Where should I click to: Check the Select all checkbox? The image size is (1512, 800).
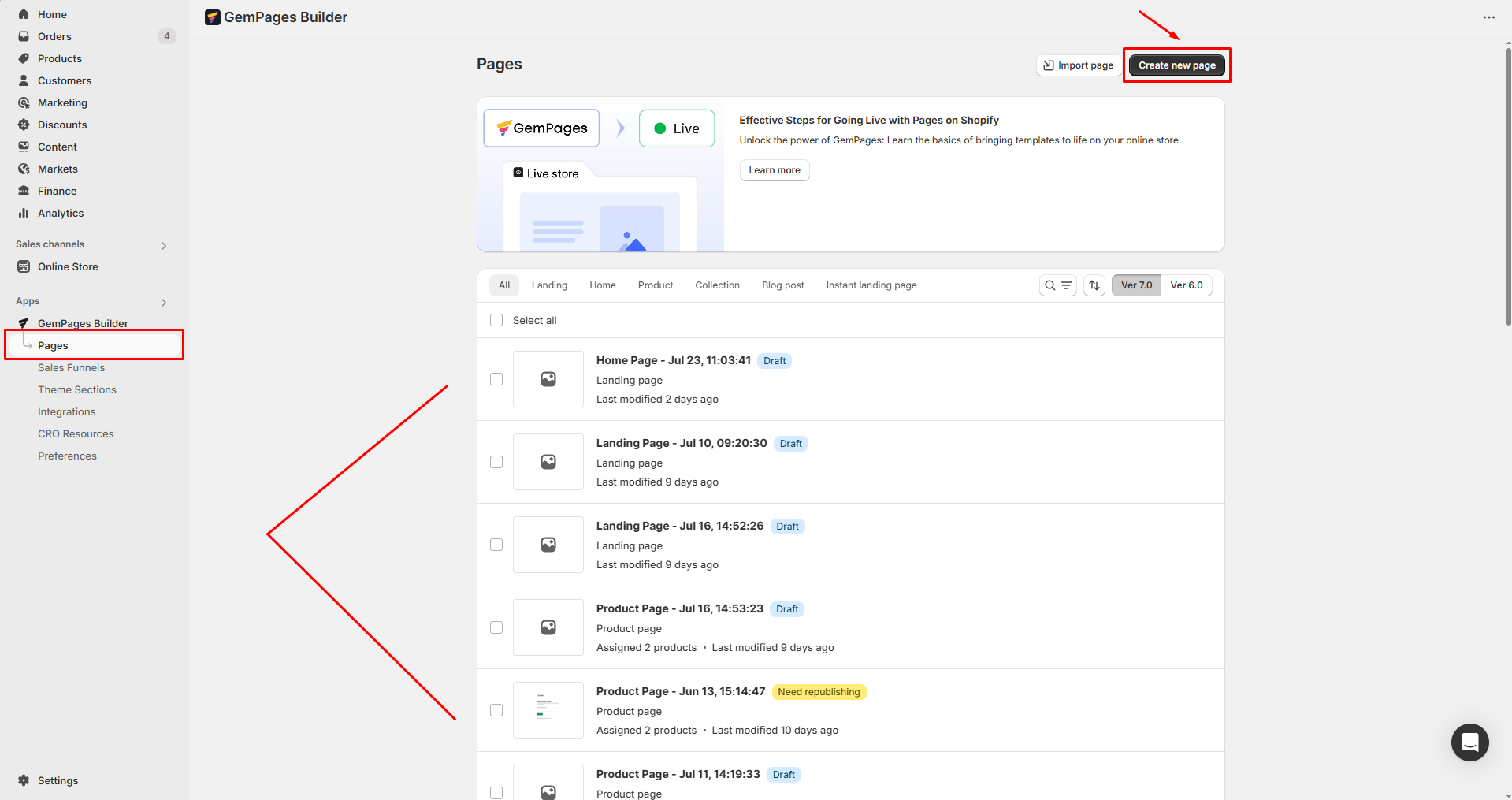(x=496, y=320)
